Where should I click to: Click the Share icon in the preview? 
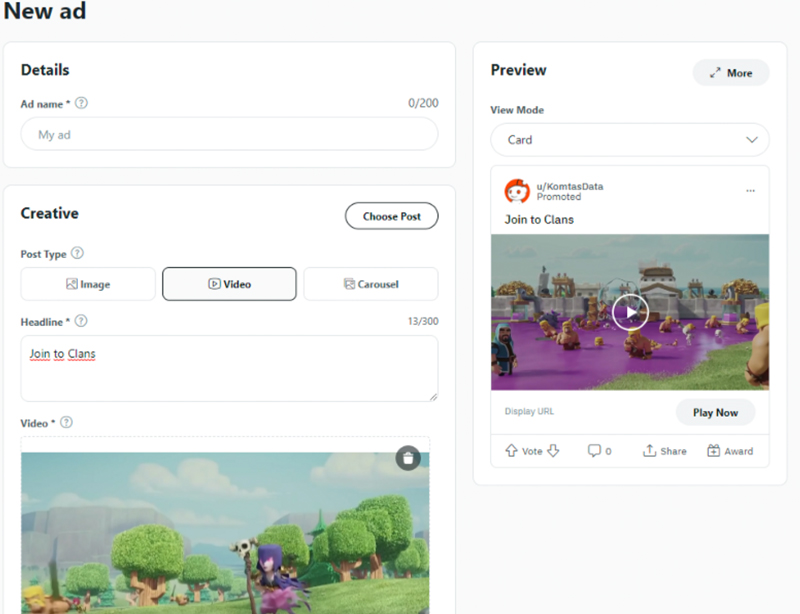tap(649, 451)
